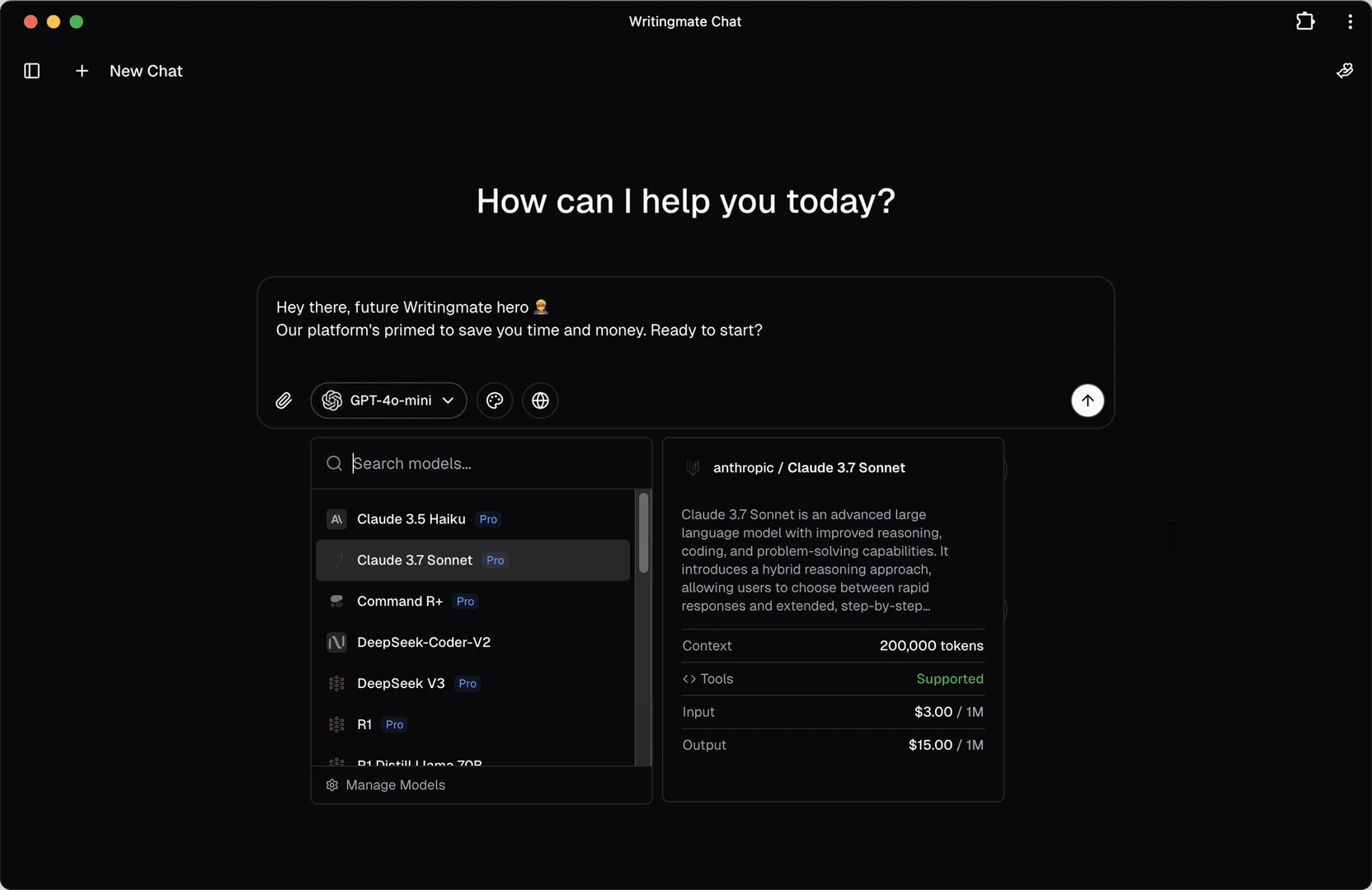This screenshot has height=890, width=1372.
Task: Toggle the sidebar panel icon
Action: pyautogui.click(x=31, y=71)
